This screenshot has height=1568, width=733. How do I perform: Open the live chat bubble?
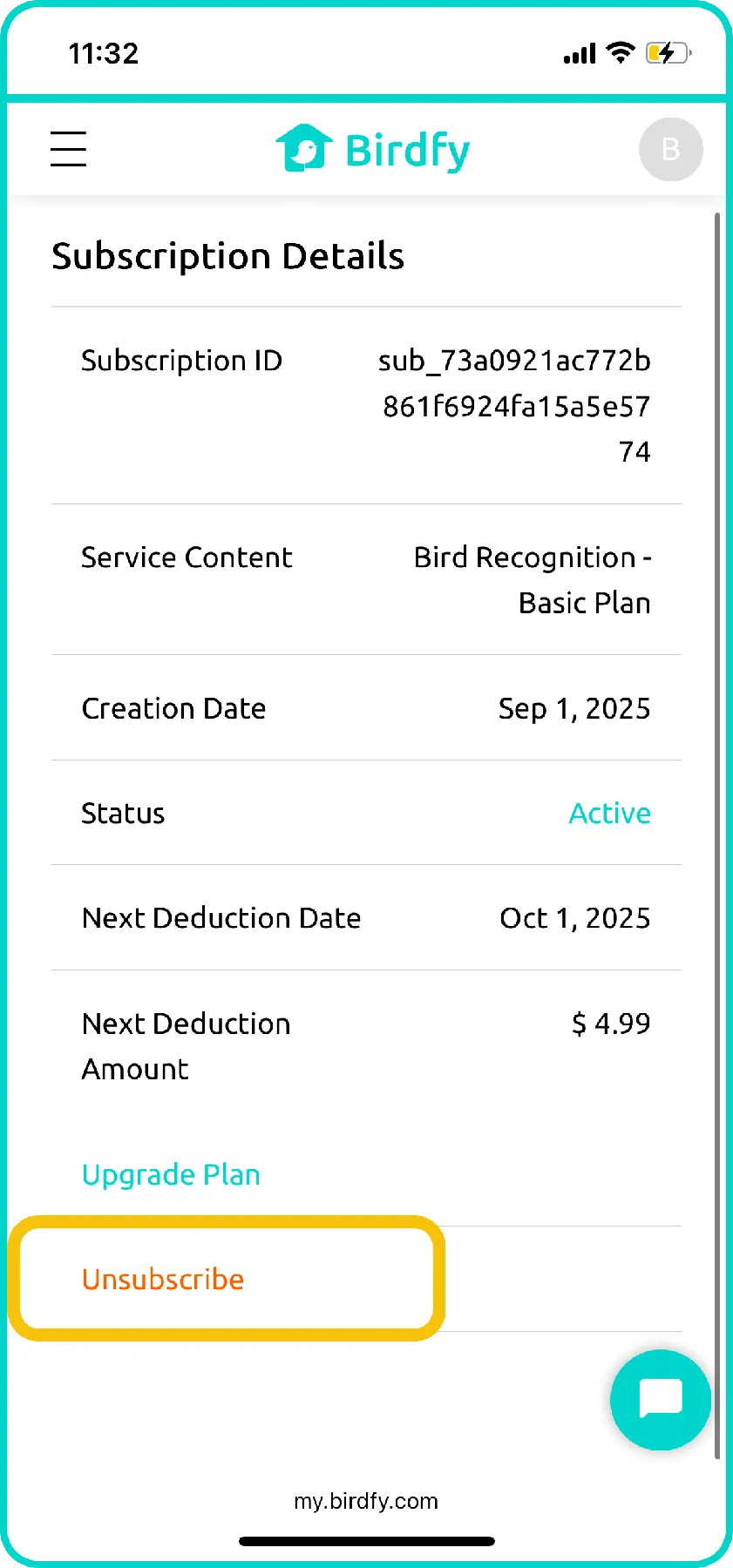660,1400
